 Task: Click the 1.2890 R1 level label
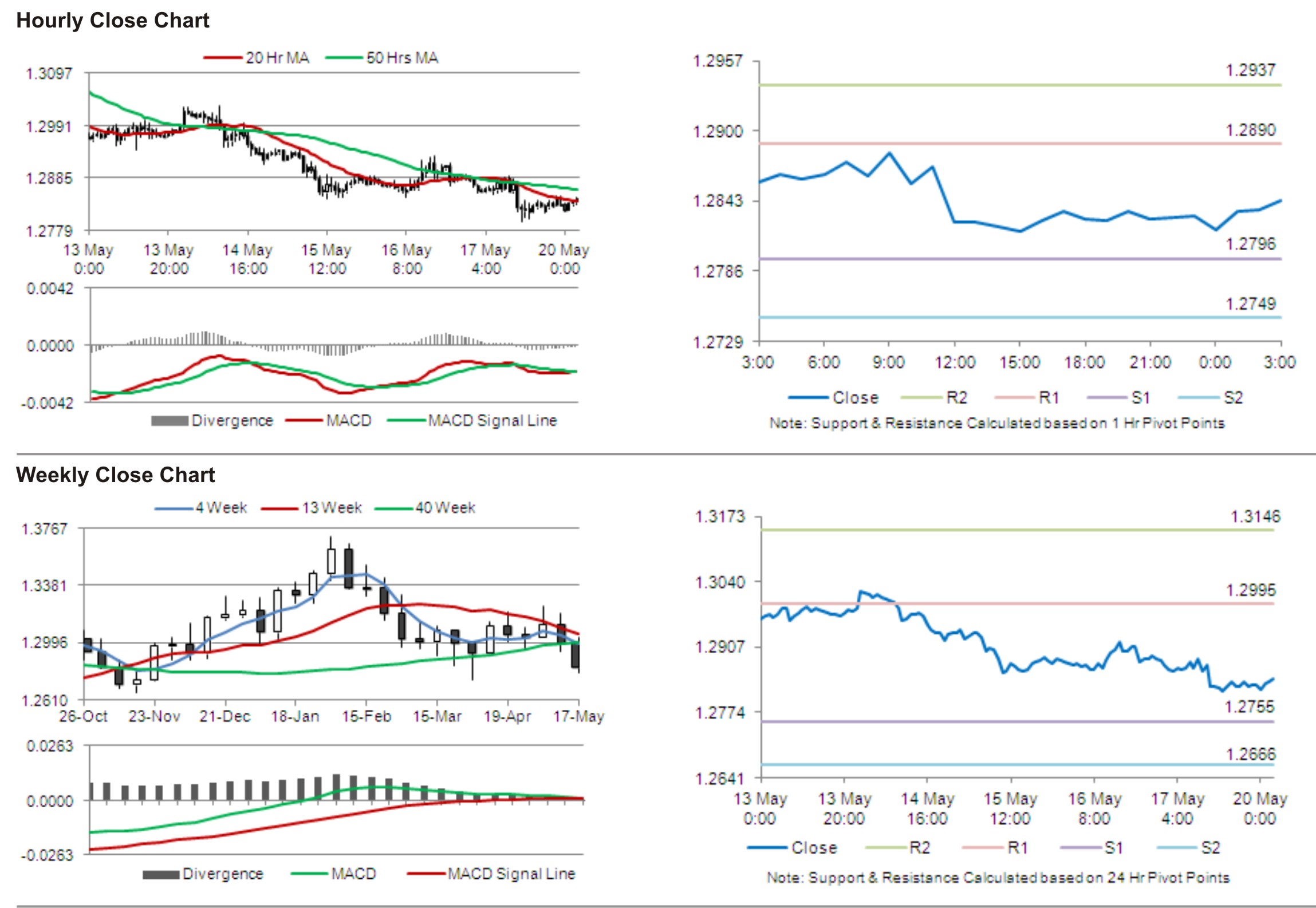(1250, 130)
